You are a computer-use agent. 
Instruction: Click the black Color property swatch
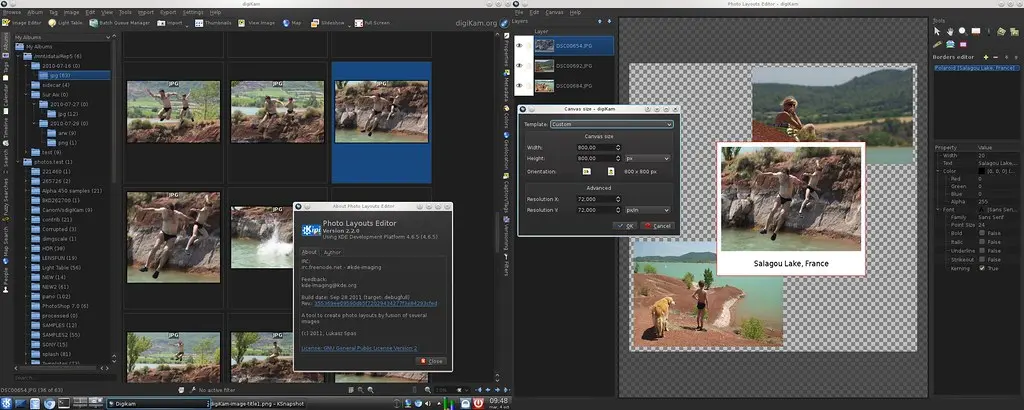tap(982, 171)
